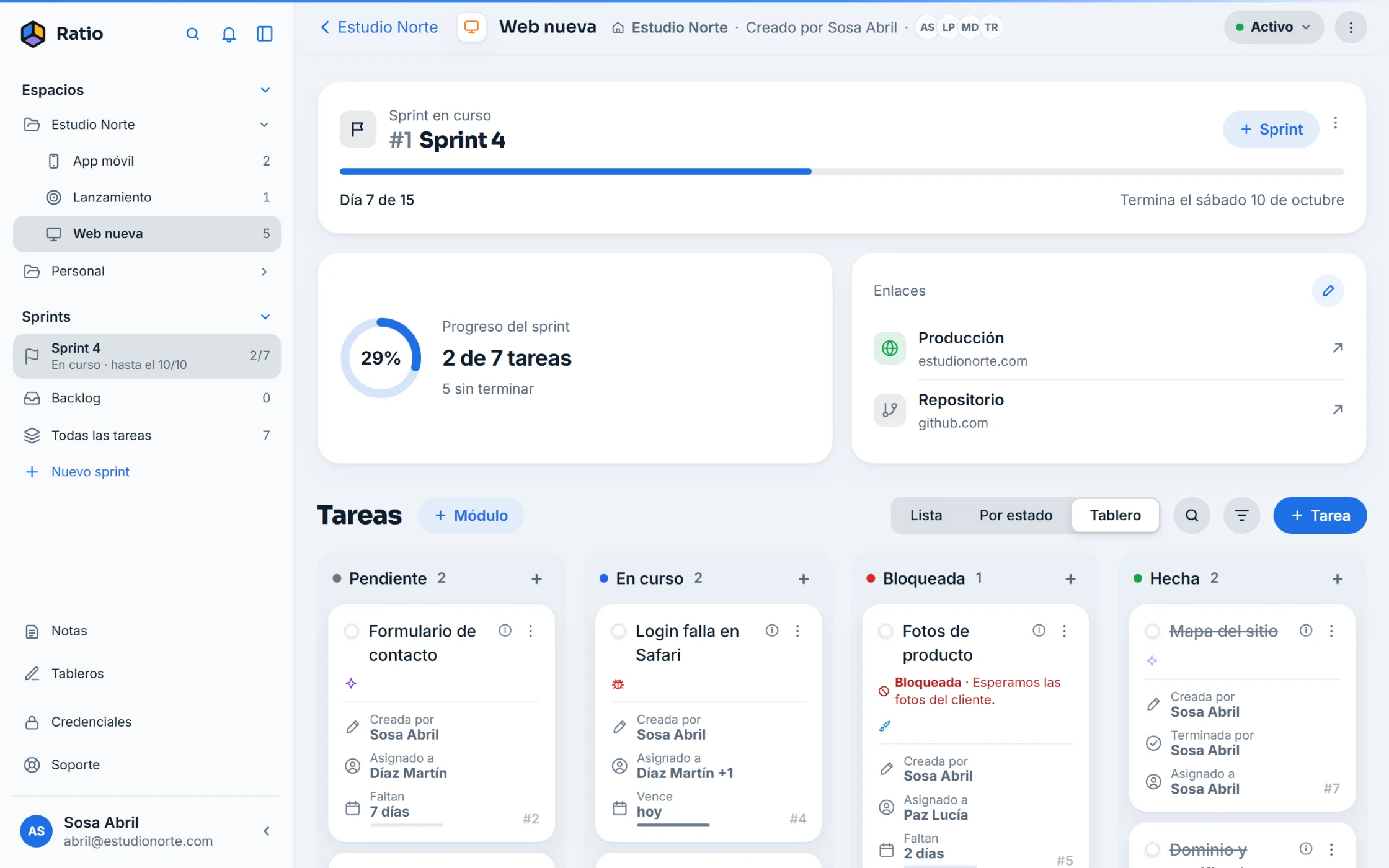Image resolution: width=1389 pixels, height=868 pixels.
Task: Edit the Enlaces links with pencil icon
Action: tap(1328, 291)
